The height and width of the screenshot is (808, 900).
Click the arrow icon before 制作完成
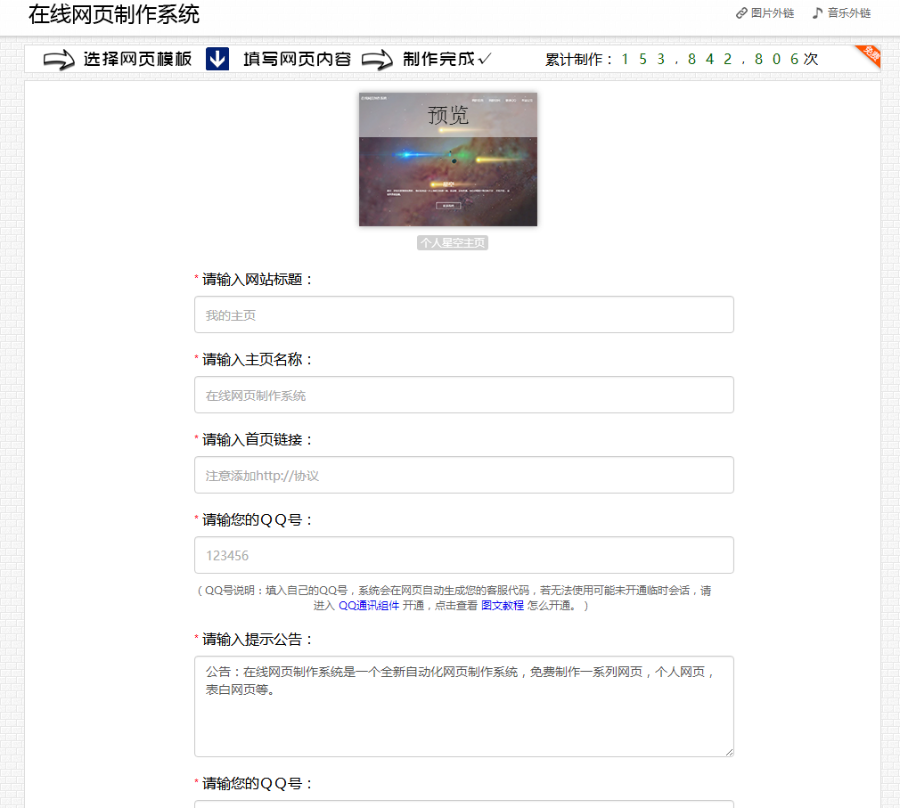(x=377, y=61)
